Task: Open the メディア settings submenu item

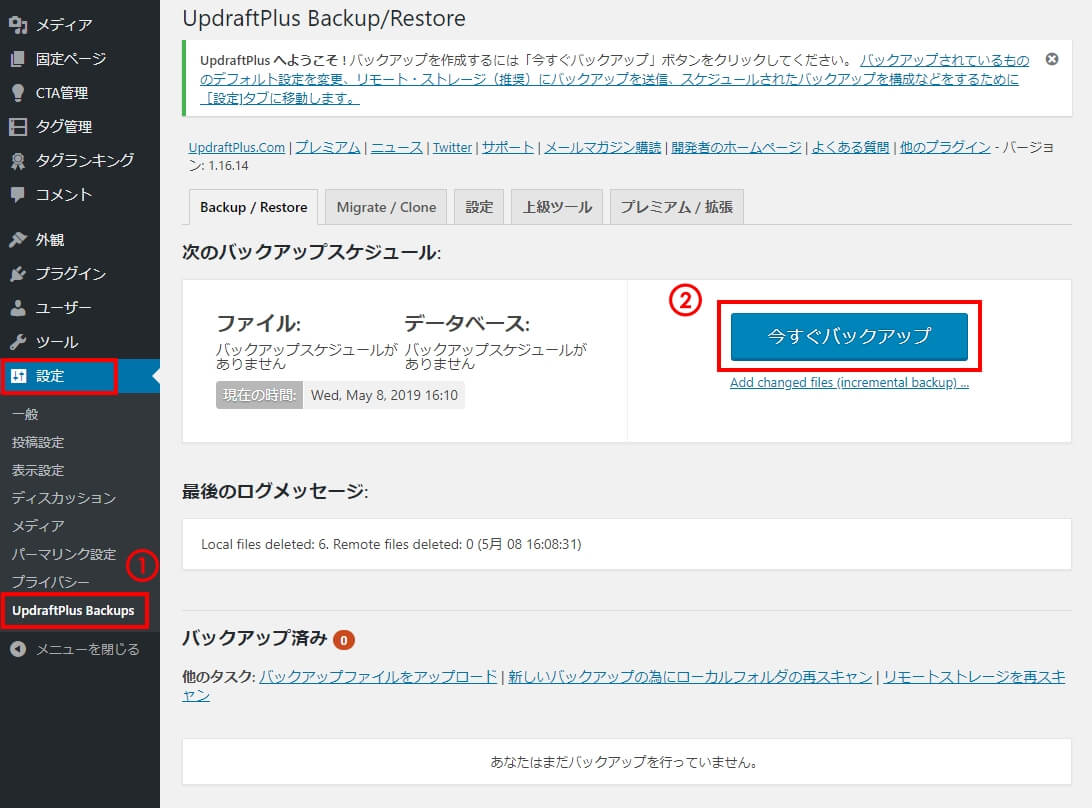Action: (x=38, y=526)
